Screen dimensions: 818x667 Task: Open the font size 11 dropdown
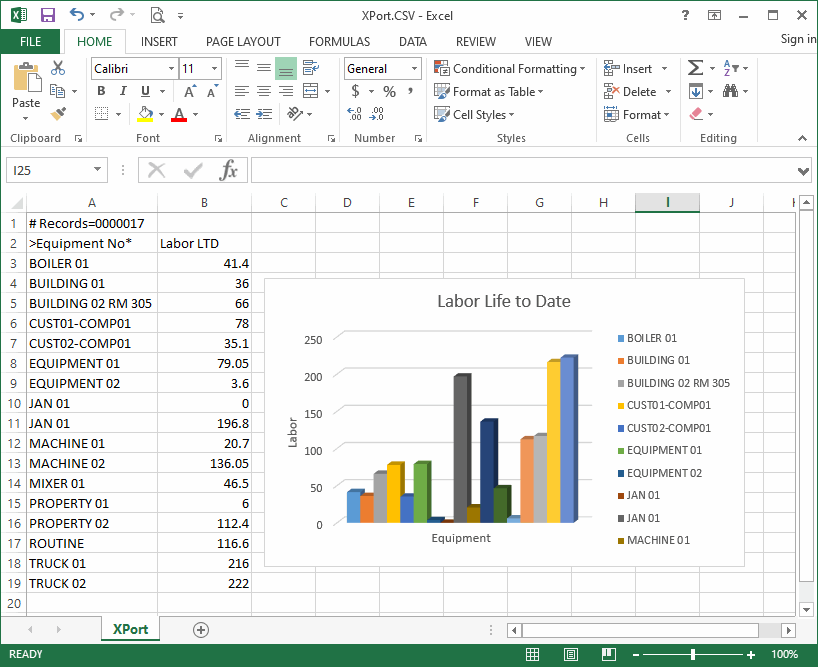click(214, 68)
